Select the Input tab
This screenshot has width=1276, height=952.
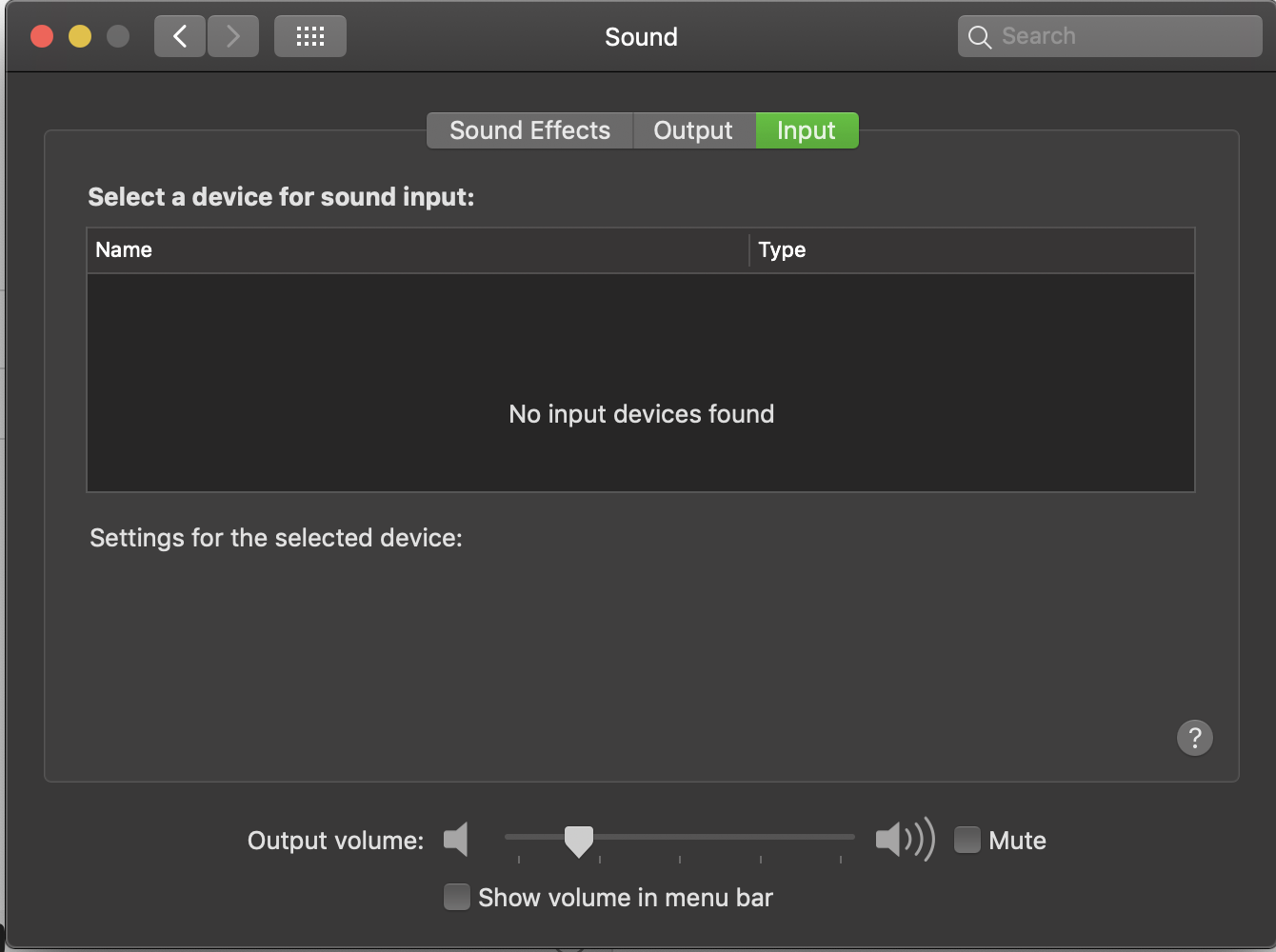(807, 130)
